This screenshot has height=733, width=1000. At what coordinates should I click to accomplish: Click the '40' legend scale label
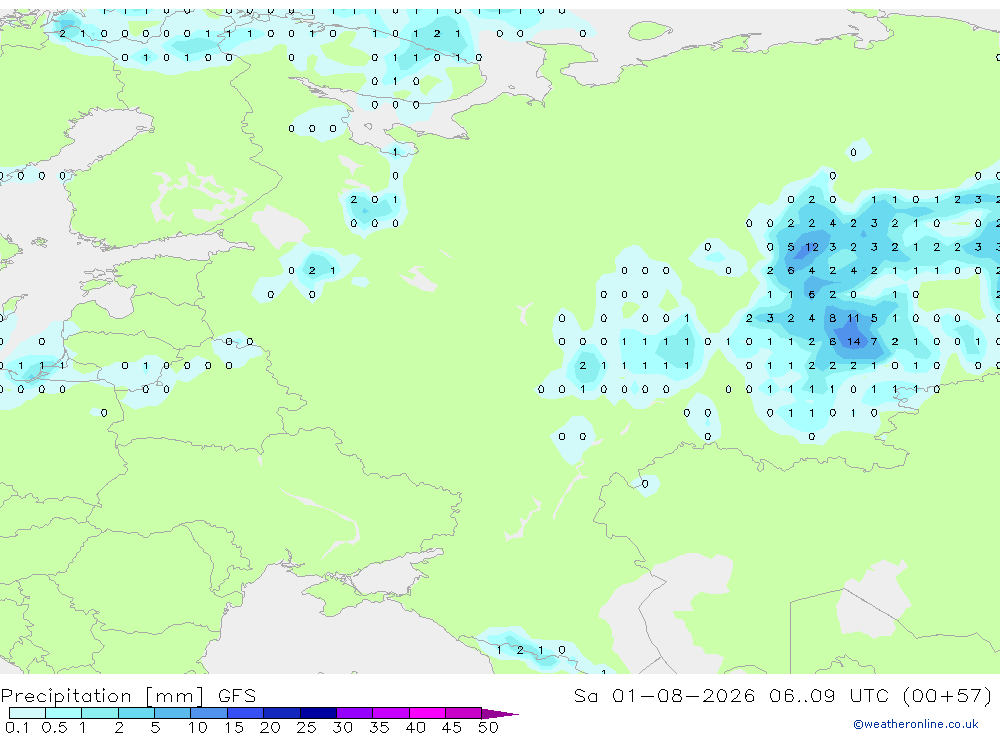(415, 727)
